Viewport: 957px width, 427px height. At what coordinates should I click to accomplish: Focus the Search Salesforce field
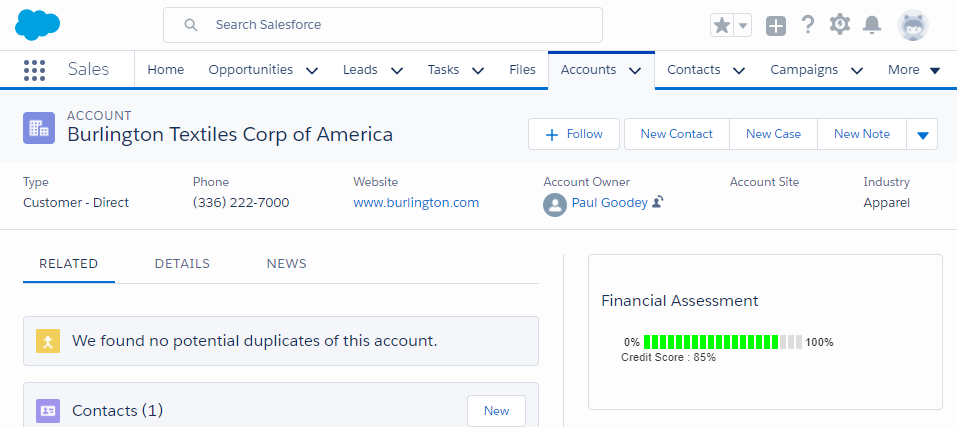pyautogui.click(x=383, y=25)
